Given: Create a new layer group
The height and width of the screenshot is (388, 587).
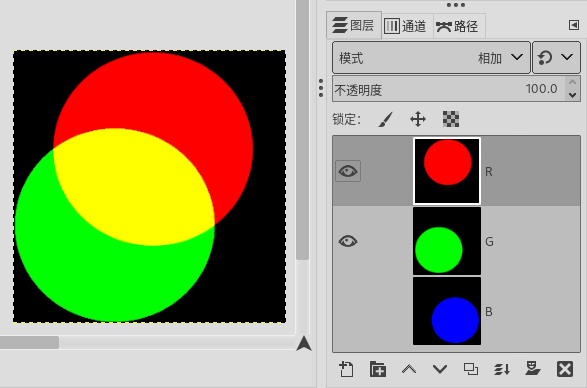Looking at the screenshot, I should click(x=378, y=369).
